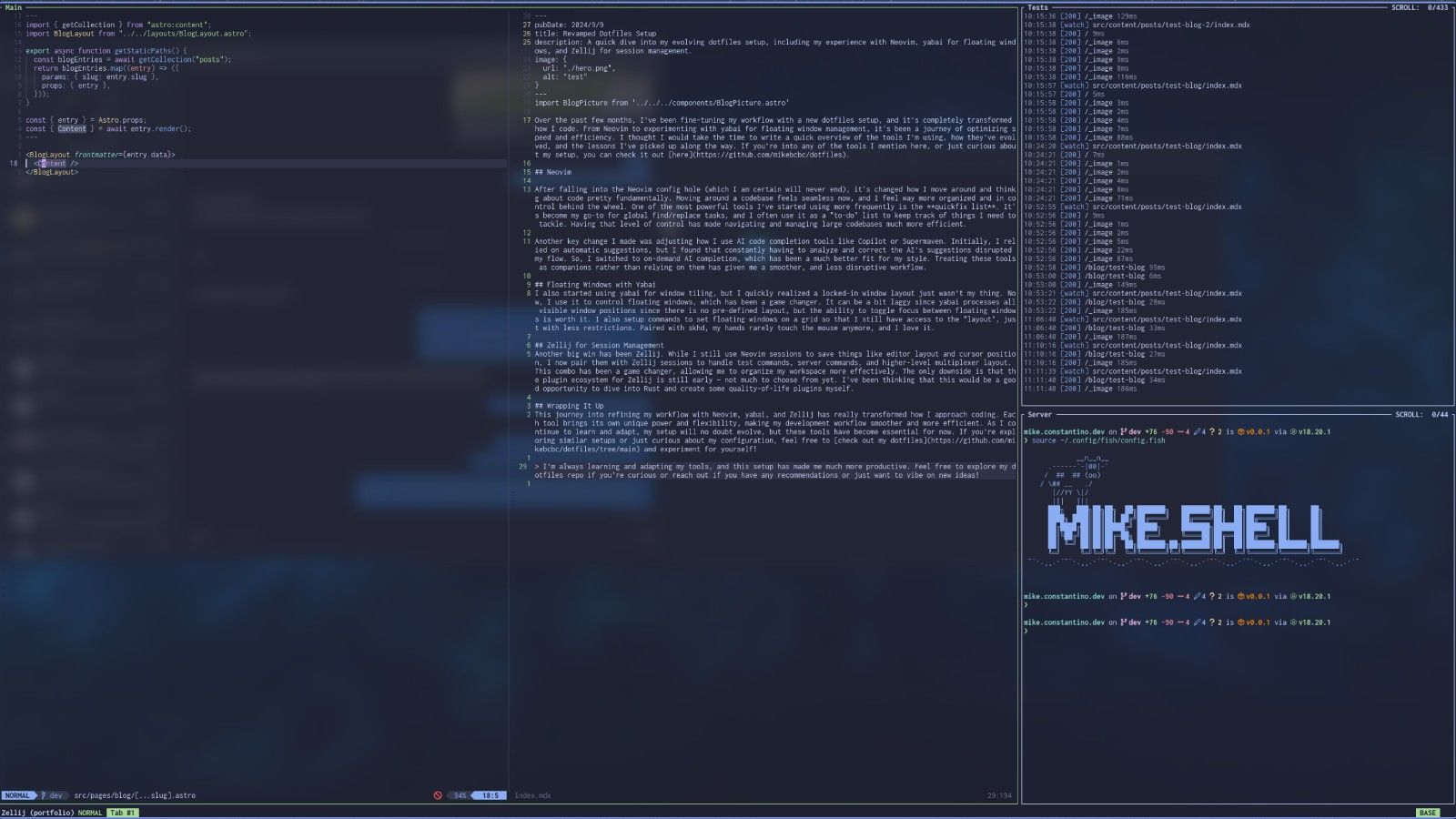
Task: Select Tab #1 in the Zellij tab bar
Action: coord(122,813)
